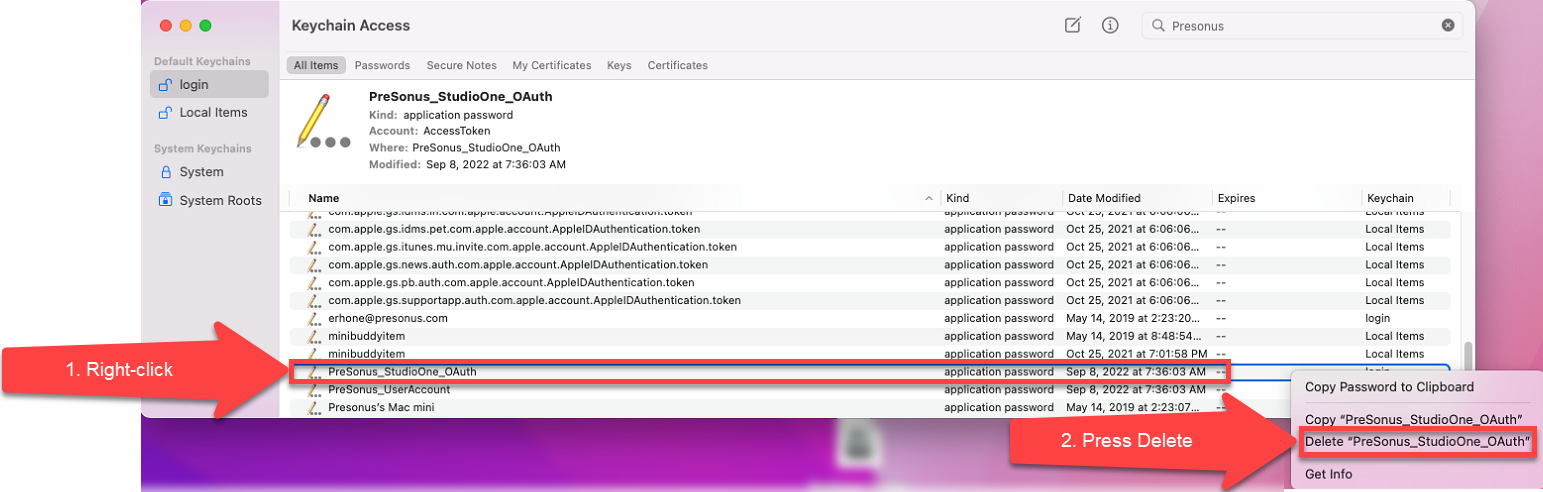Viewport: 1543px width, 492px height.
Task: Click pencil icon of com.apple.gs.news.auth row
Action: click(x=313, y=265)
